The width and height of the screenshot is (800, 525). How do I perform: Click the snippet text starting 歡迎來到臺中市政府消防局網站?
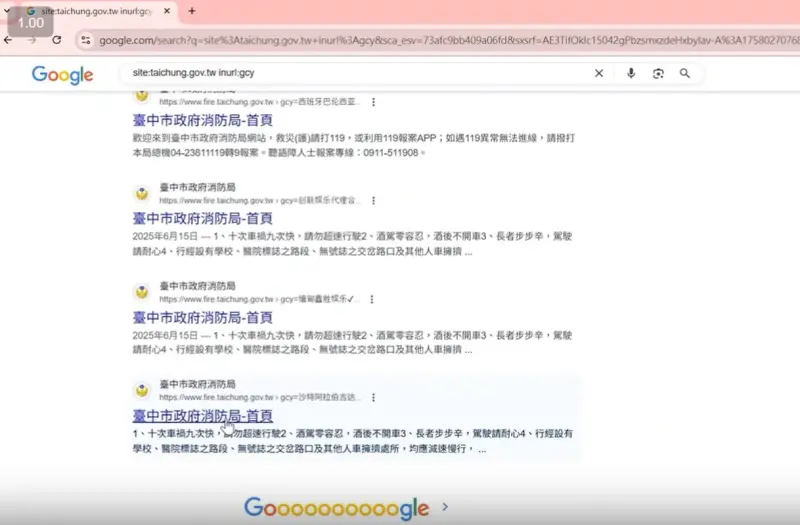pos(354,145)
